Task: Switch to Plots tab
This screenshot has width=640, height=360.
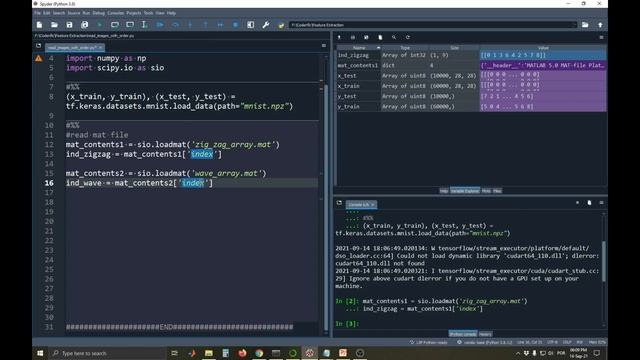Action: 486,191
